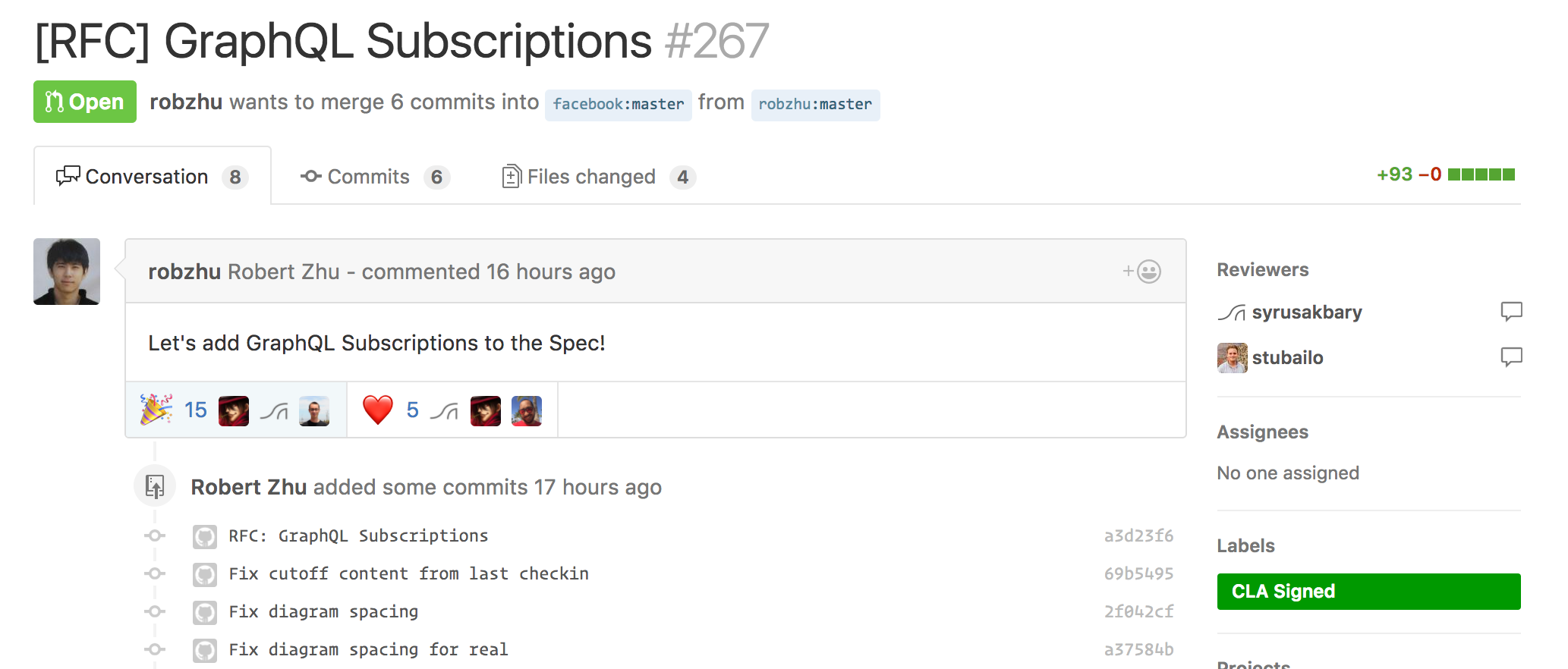Click the commit icon beside 'Fix diagram spacing'
1568x669 pixels.
[x=155, y=611]
